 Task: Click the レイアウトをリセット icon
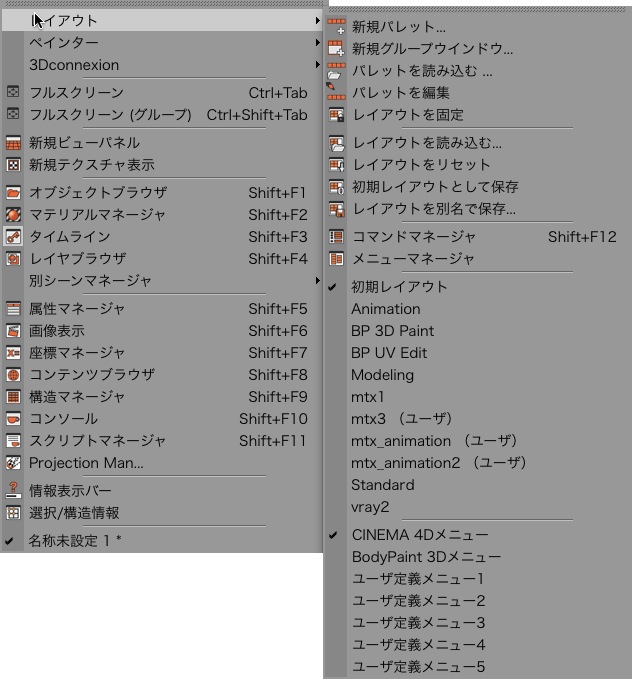click(x=336, y=165)
